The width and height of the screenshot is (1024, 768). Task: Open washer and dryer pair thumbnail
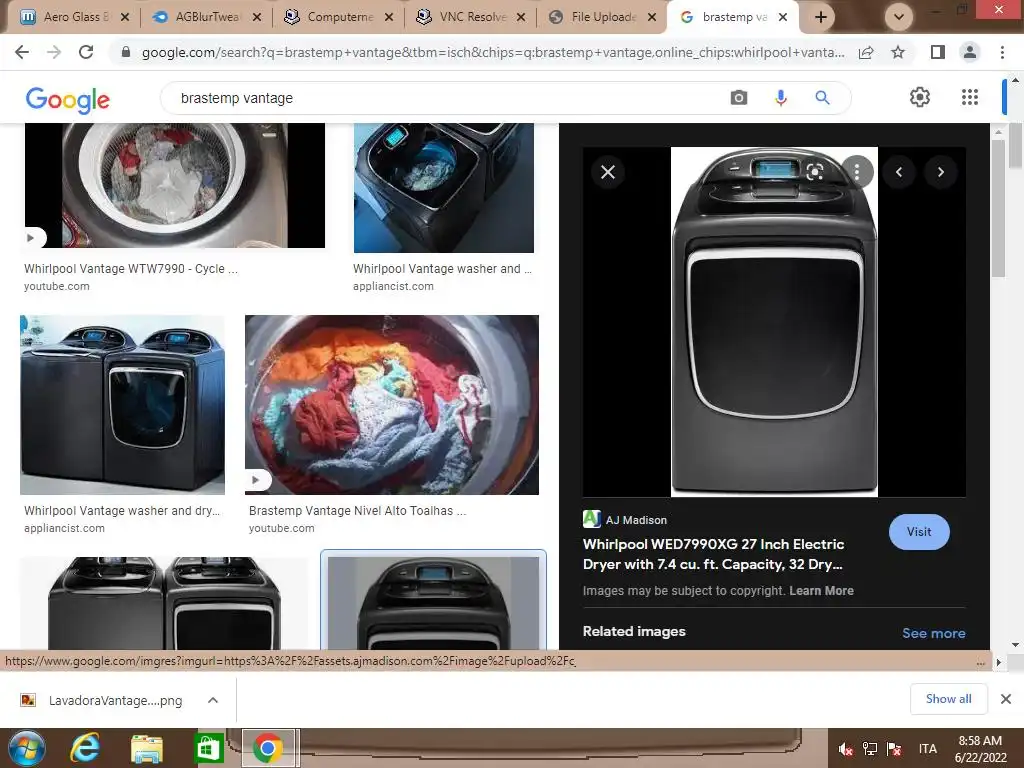[x=122, y=405]
